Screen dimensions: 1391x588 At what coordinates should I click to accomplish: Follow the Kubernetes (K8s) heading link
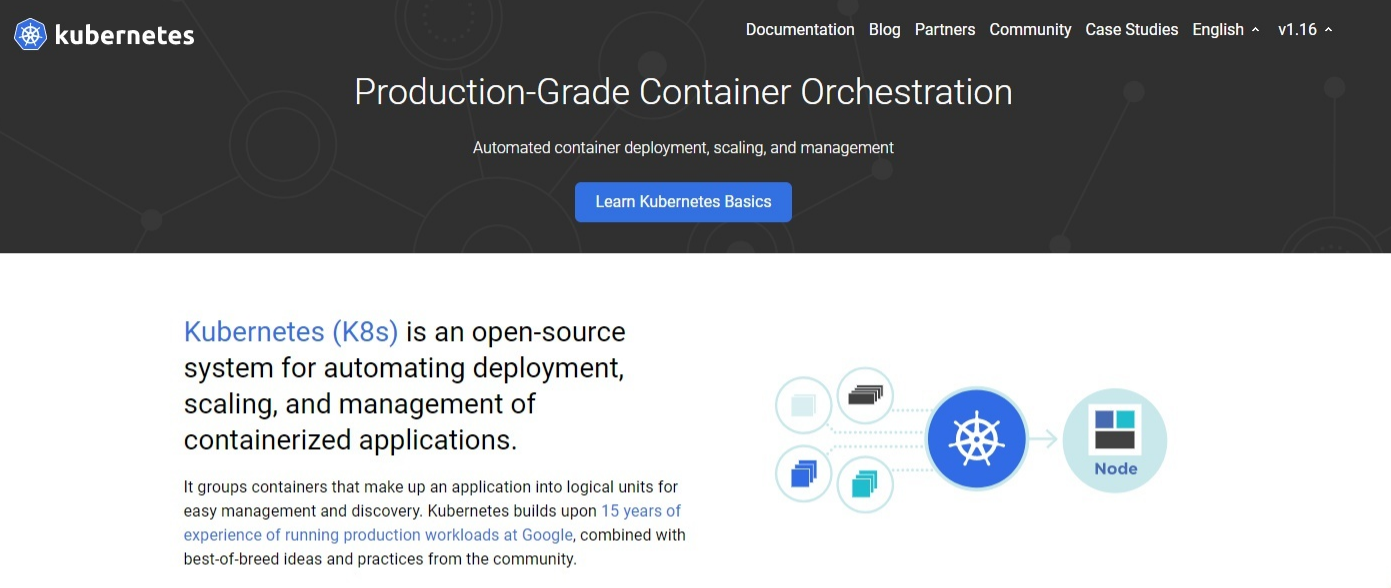tap(291, 332)
